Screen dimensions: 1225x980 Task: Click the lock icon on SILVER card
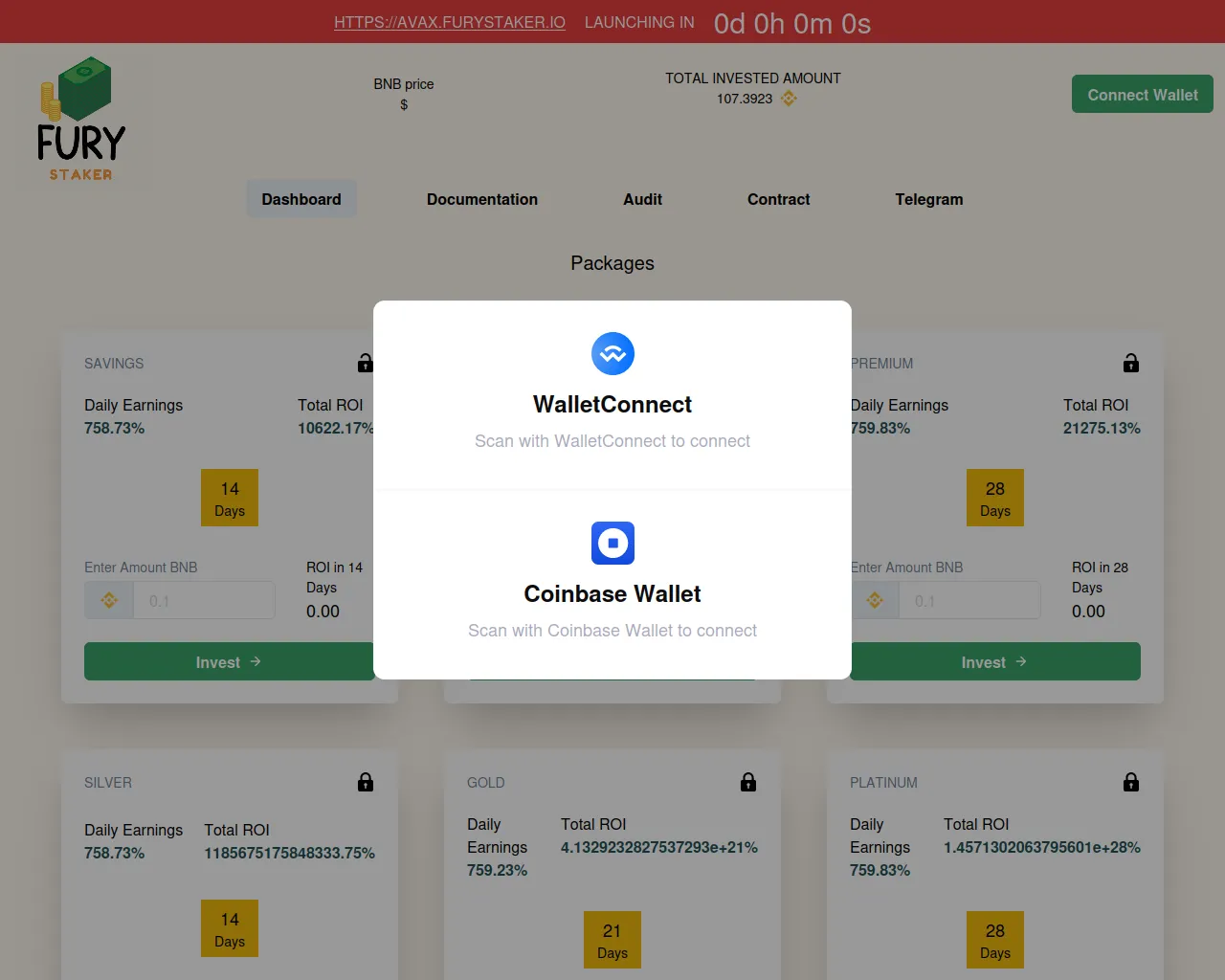tap(366, 782)
